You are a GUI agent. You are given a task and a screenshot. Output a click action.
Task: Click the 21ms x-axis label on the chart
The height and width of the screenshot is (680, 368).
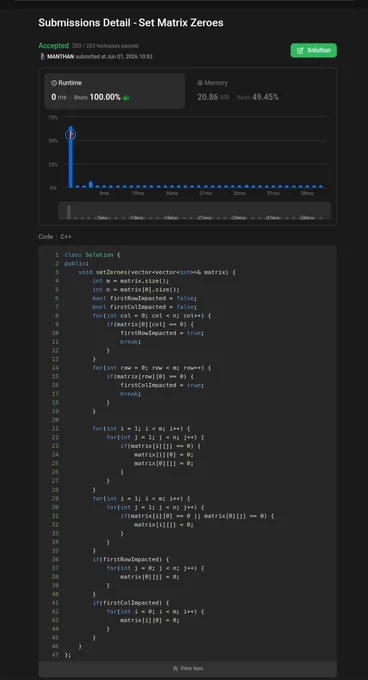[x=205, y=193]
